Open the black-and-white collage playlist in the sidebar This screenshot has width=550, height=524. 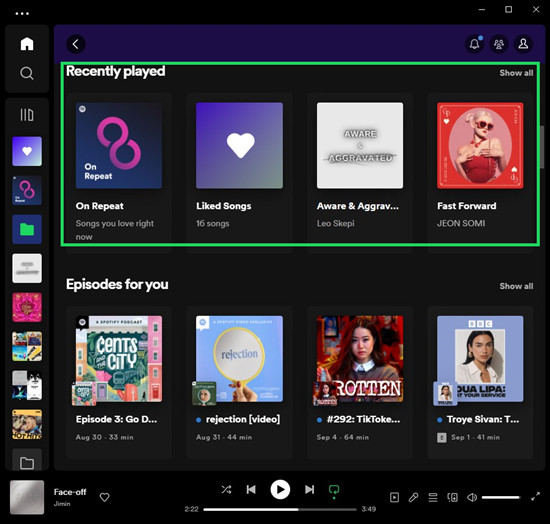27,385
